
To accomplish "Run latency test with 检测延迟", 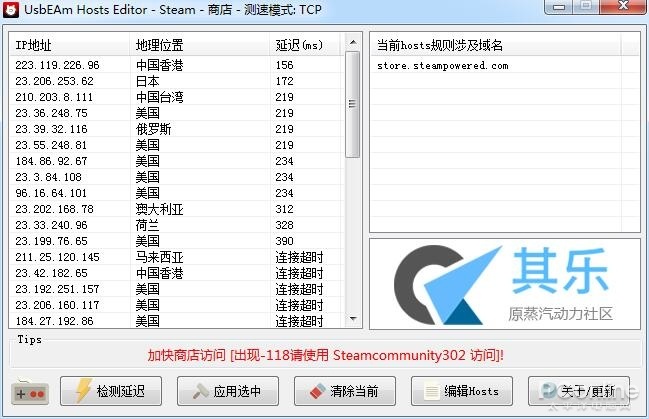I will [x=111, y=391].
